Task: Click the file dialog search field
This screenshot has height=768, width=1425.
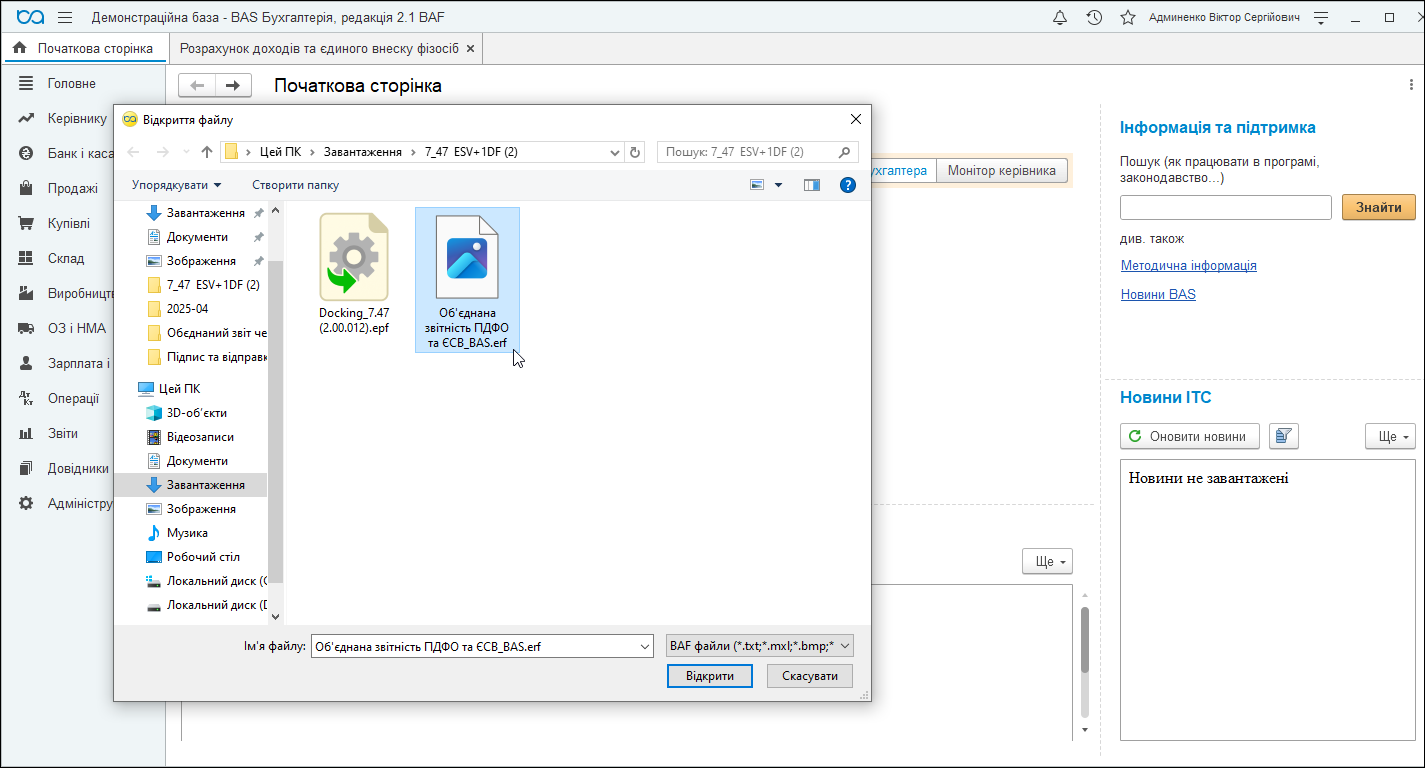Action: [757, 152]
